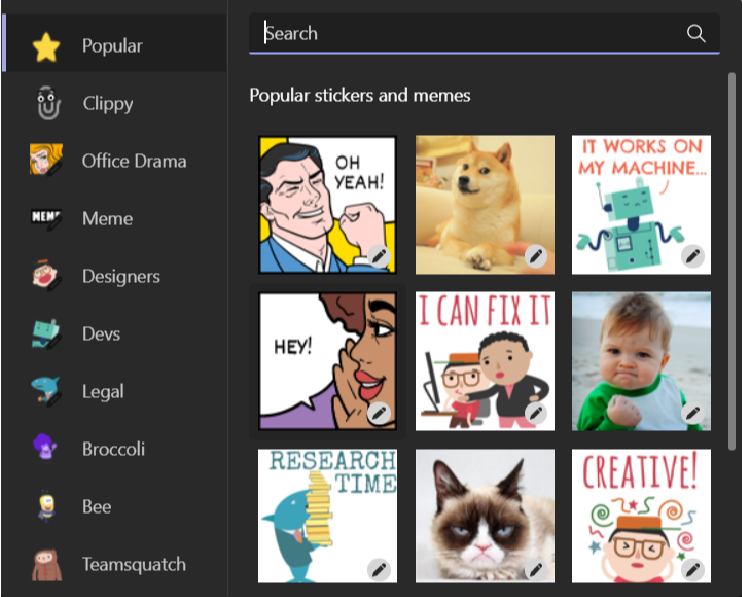Click pencil on 'Research Time' sticker
Screen dimensions: 742x597
[x=379, y=570]
